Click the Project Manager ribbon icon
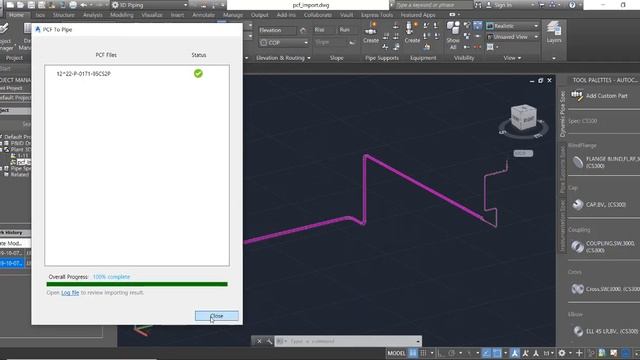This screenshot has width=640, height=360. click(x=5, y=36)
